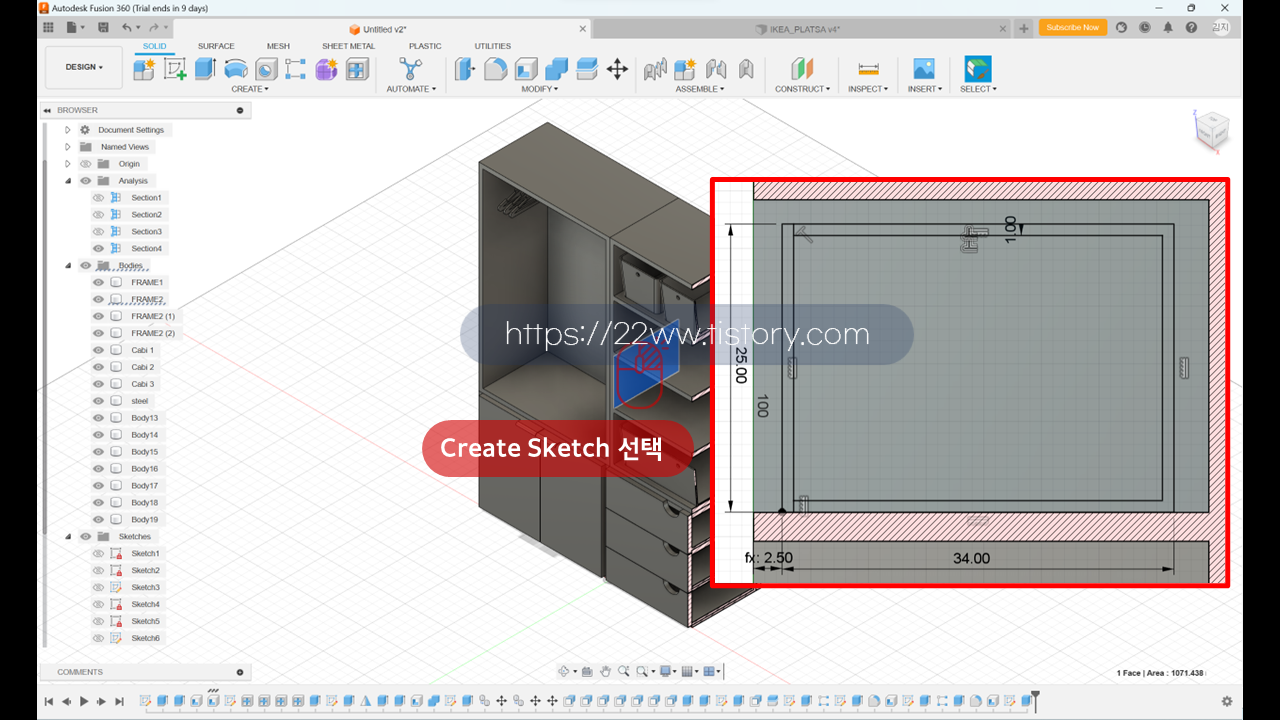1280x720 pixels.
Task: Select the Pan hand tool
Action: [605, 671]
